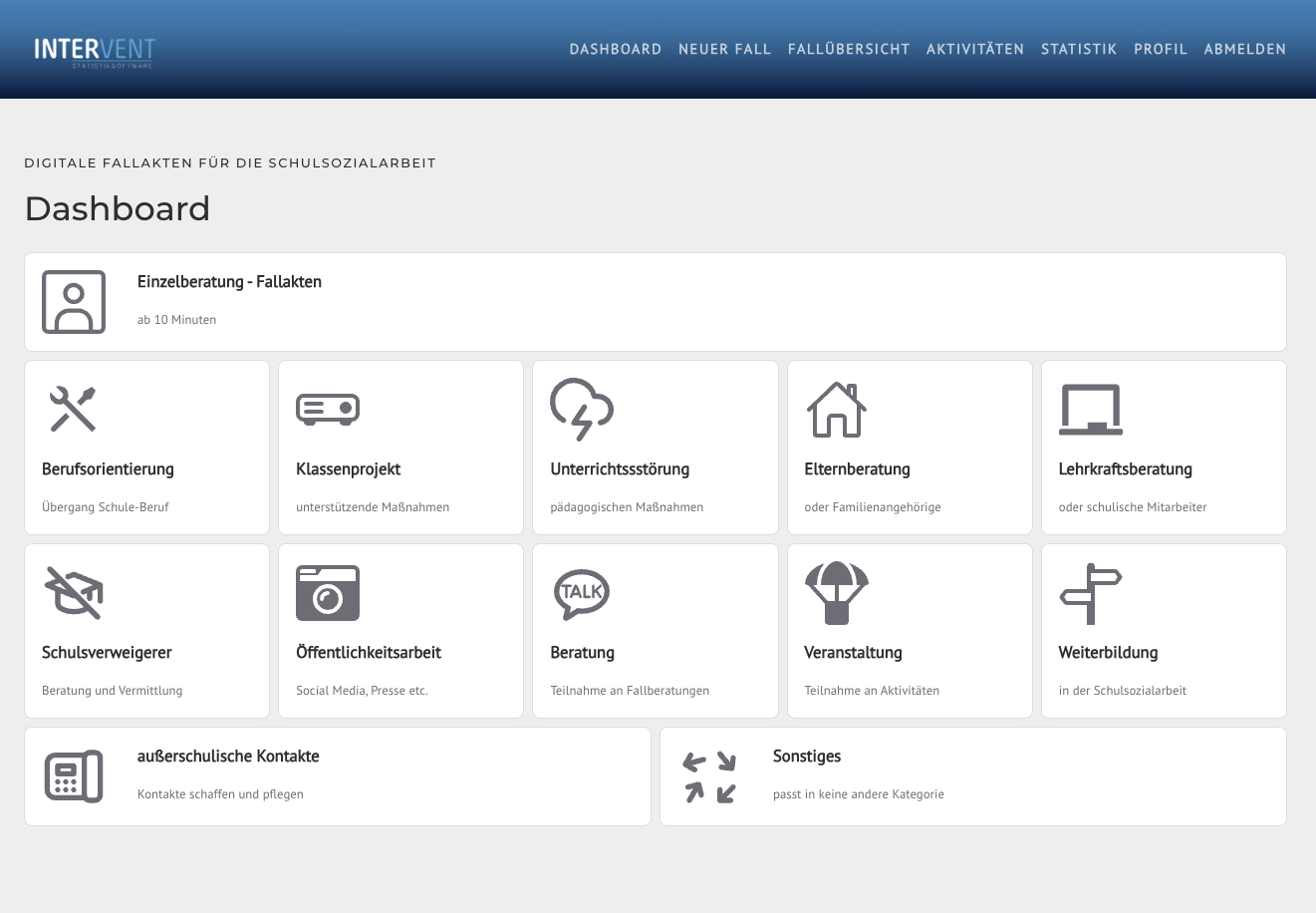Click the signpost icon for Weiterbildung

click(x=1090, y=592)
